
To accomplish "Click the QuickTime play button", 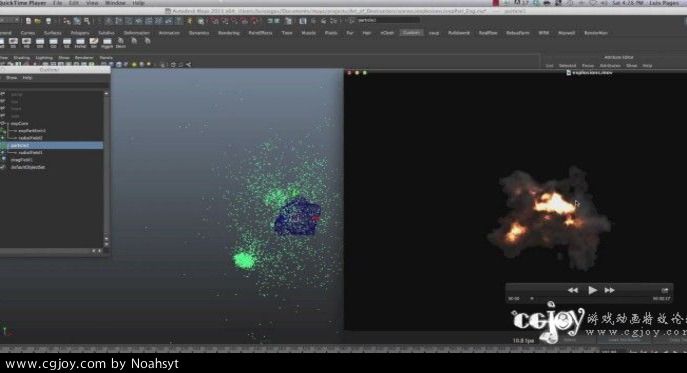I will [592, 290].
